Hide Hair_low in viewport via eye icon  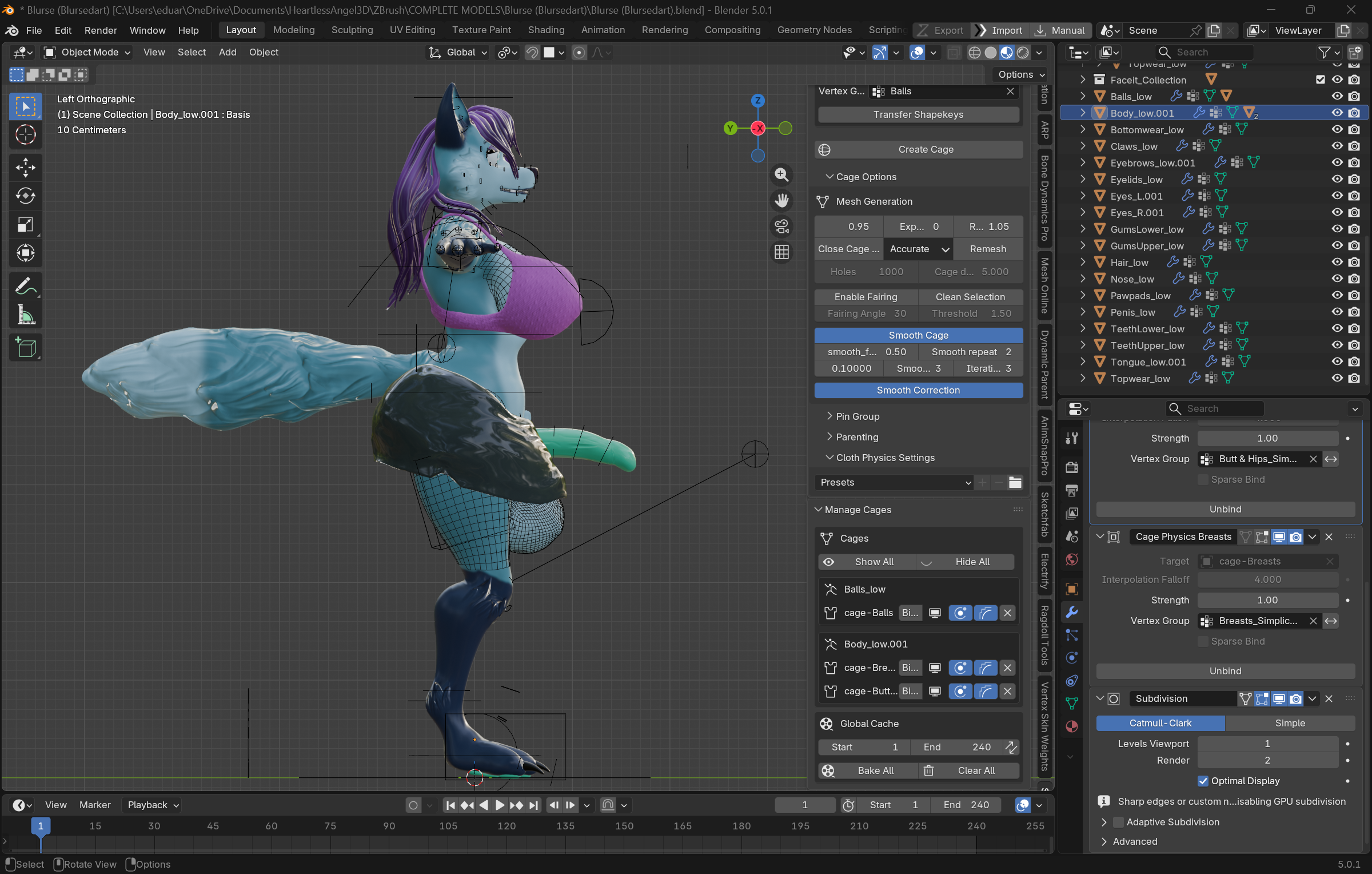point(1337,262)
